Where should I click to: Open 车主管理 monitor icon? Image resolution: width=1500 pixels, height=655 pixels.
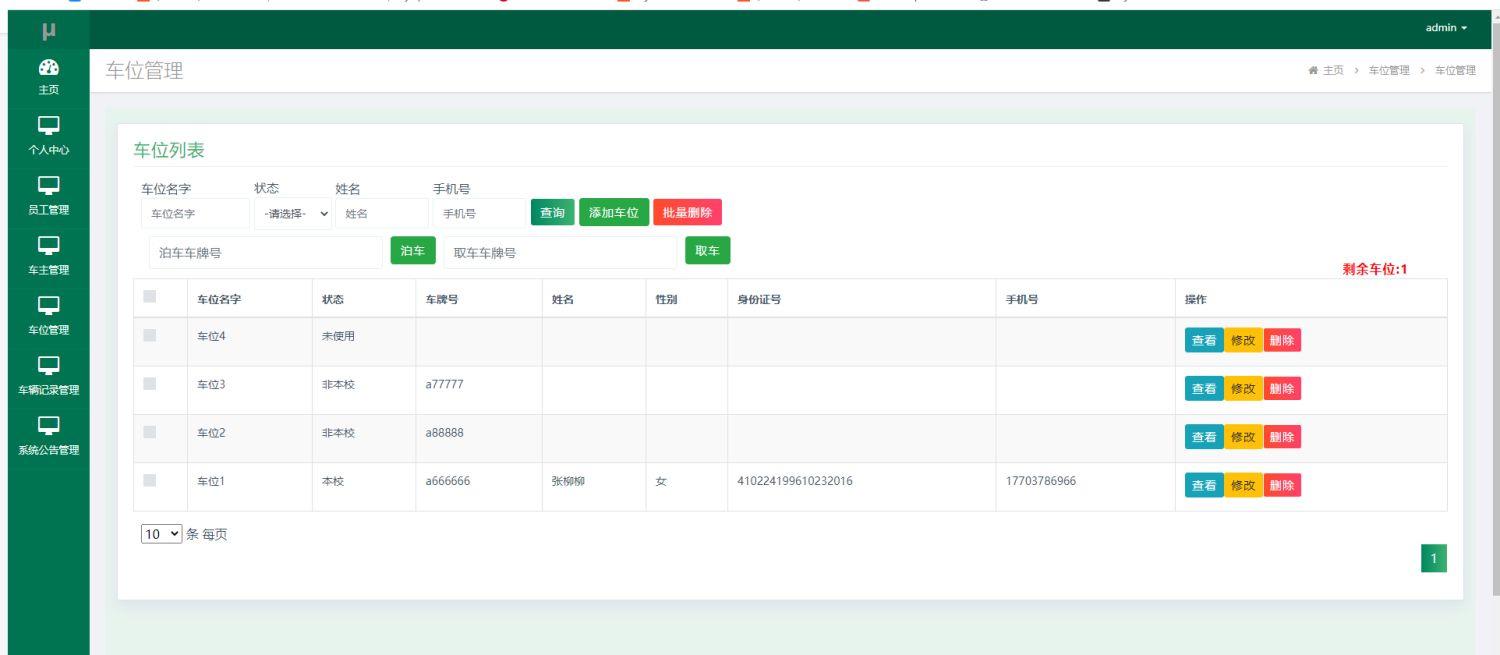48,246
